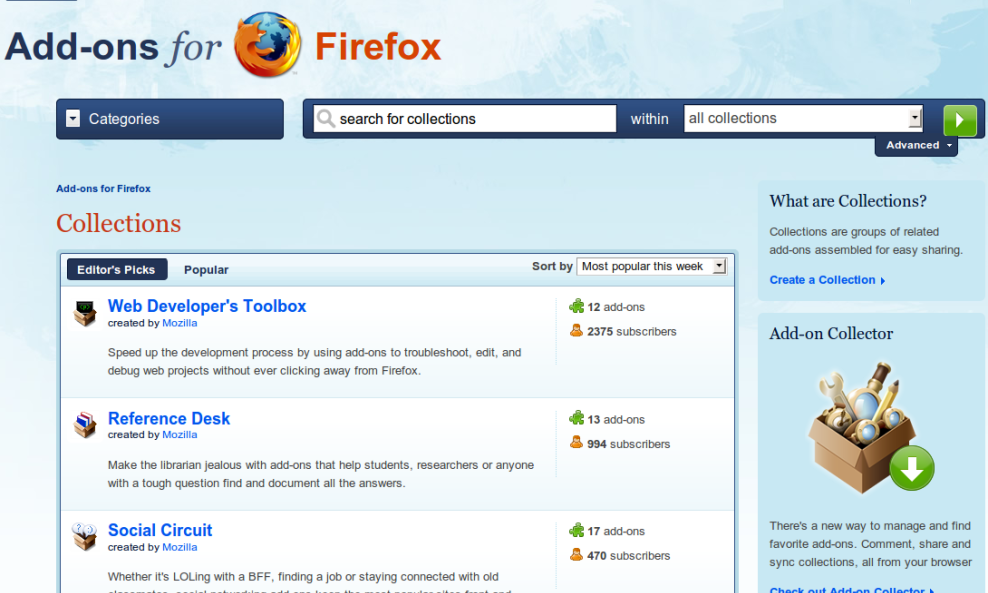Click the '13 add-ons' text
The image size is (988, 593).
pyautogui.click(x=616, y=419)
